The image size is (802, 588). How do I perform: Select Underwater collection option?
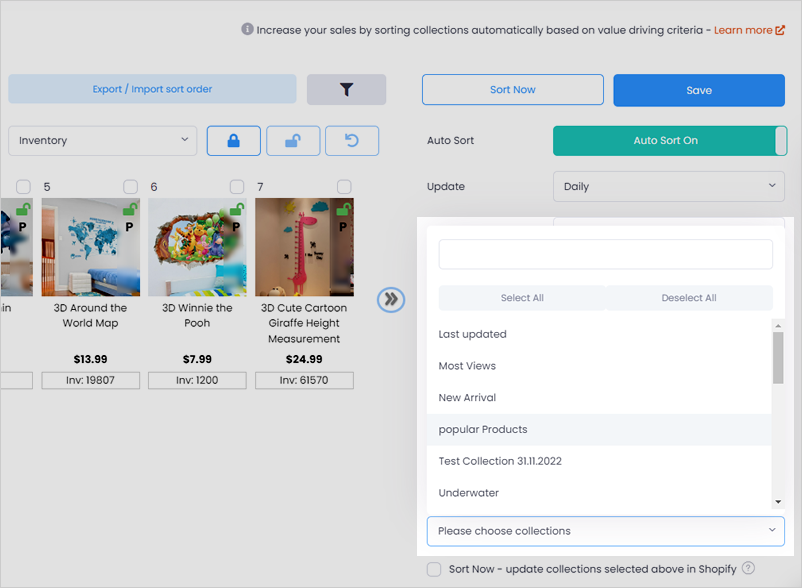599,493
